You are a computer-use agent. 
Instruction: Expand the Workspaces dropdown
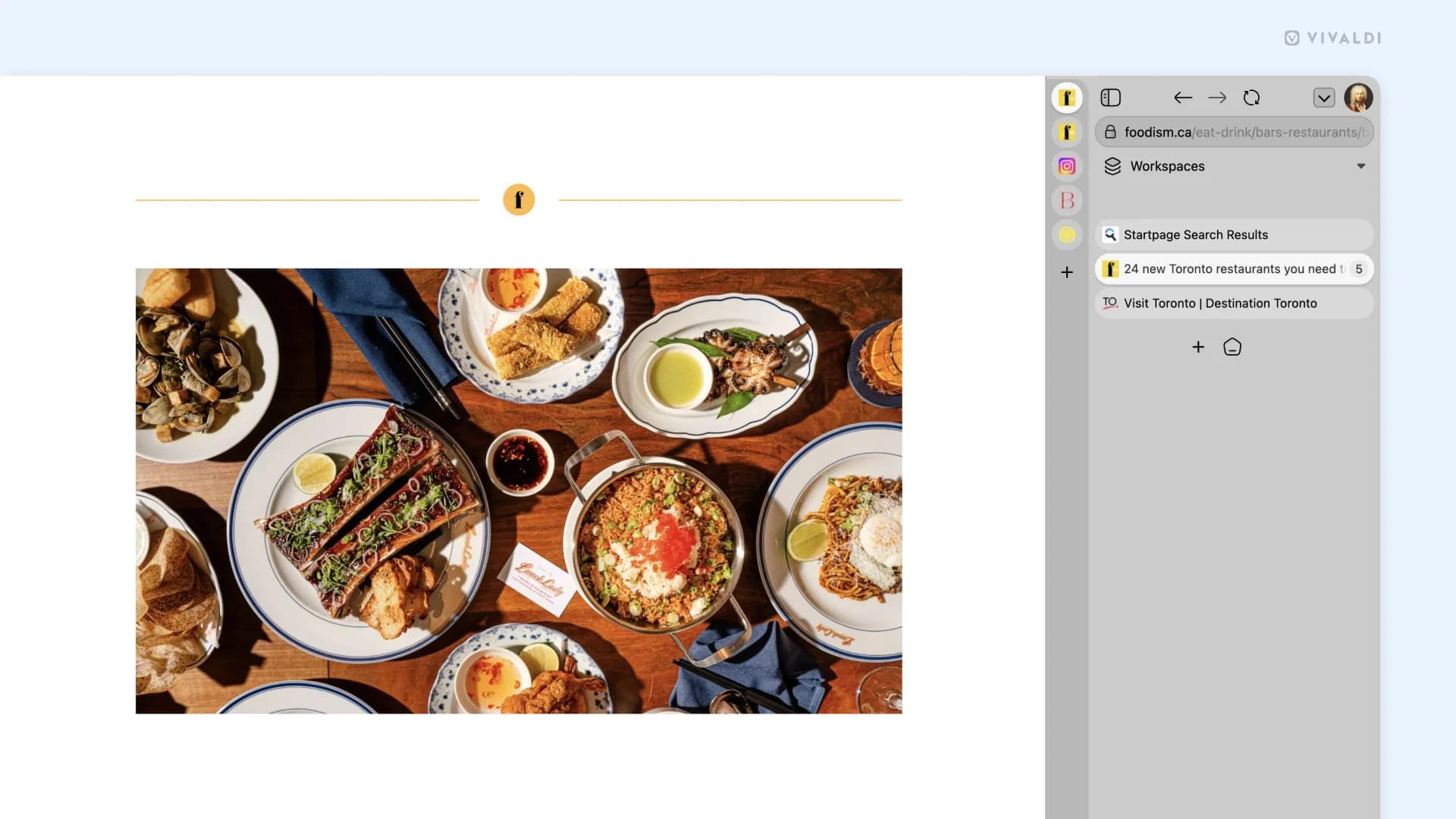coord(1361,166)
